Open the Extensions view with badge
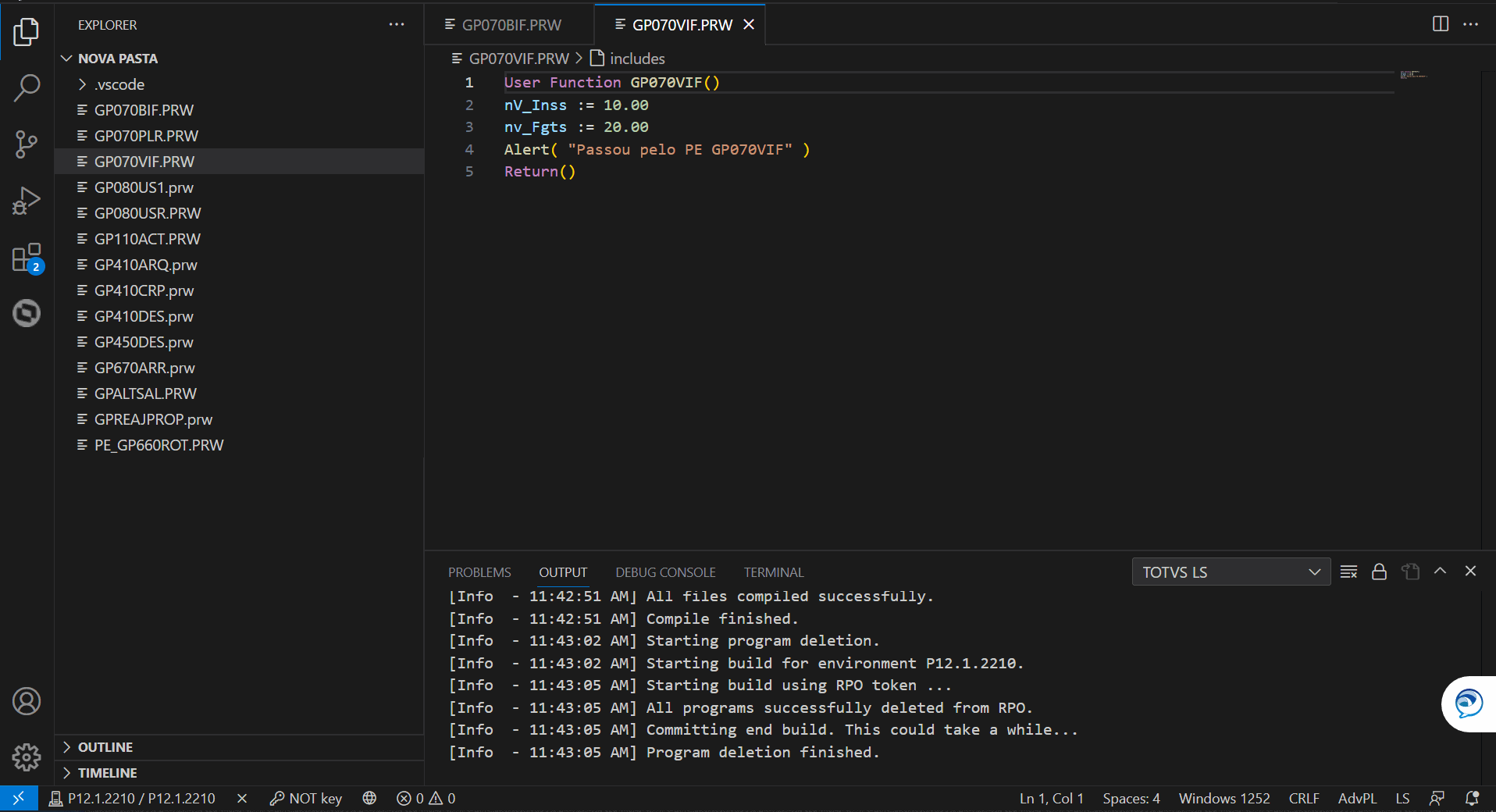 click(27, 258)
